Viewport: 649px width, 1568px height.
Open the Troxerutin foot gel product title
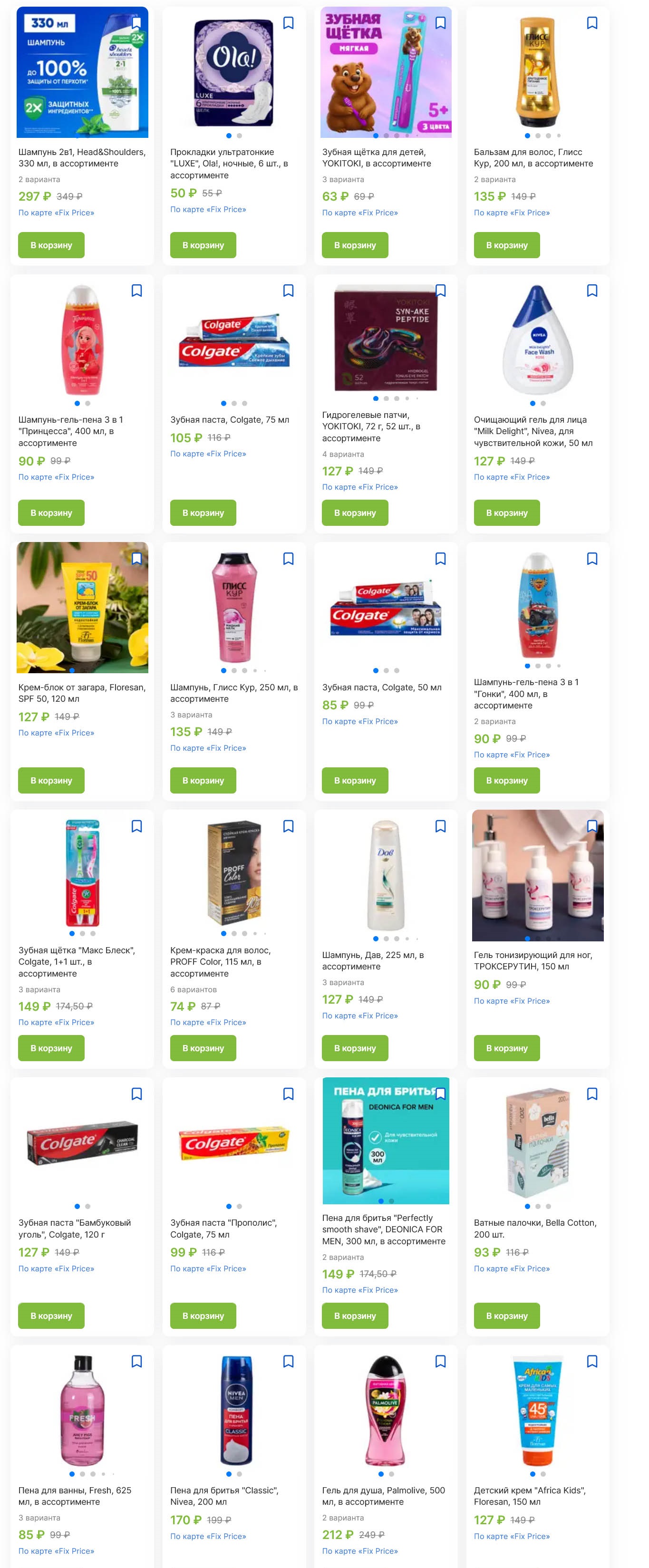pyautogui.click(x=533, y=960)
